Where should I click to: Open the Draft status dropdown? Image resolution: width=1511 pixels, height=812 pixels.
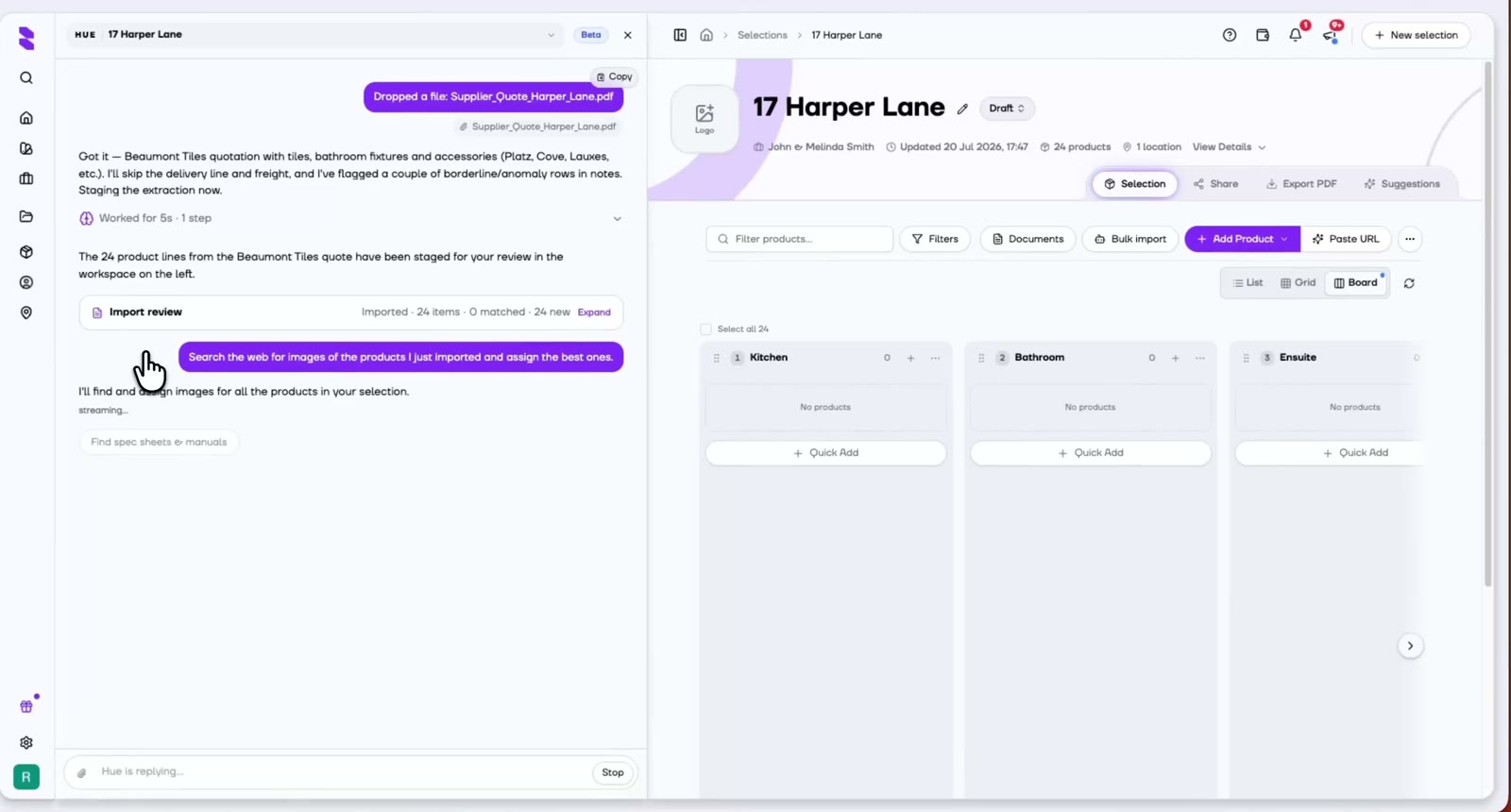point(1007,109)
